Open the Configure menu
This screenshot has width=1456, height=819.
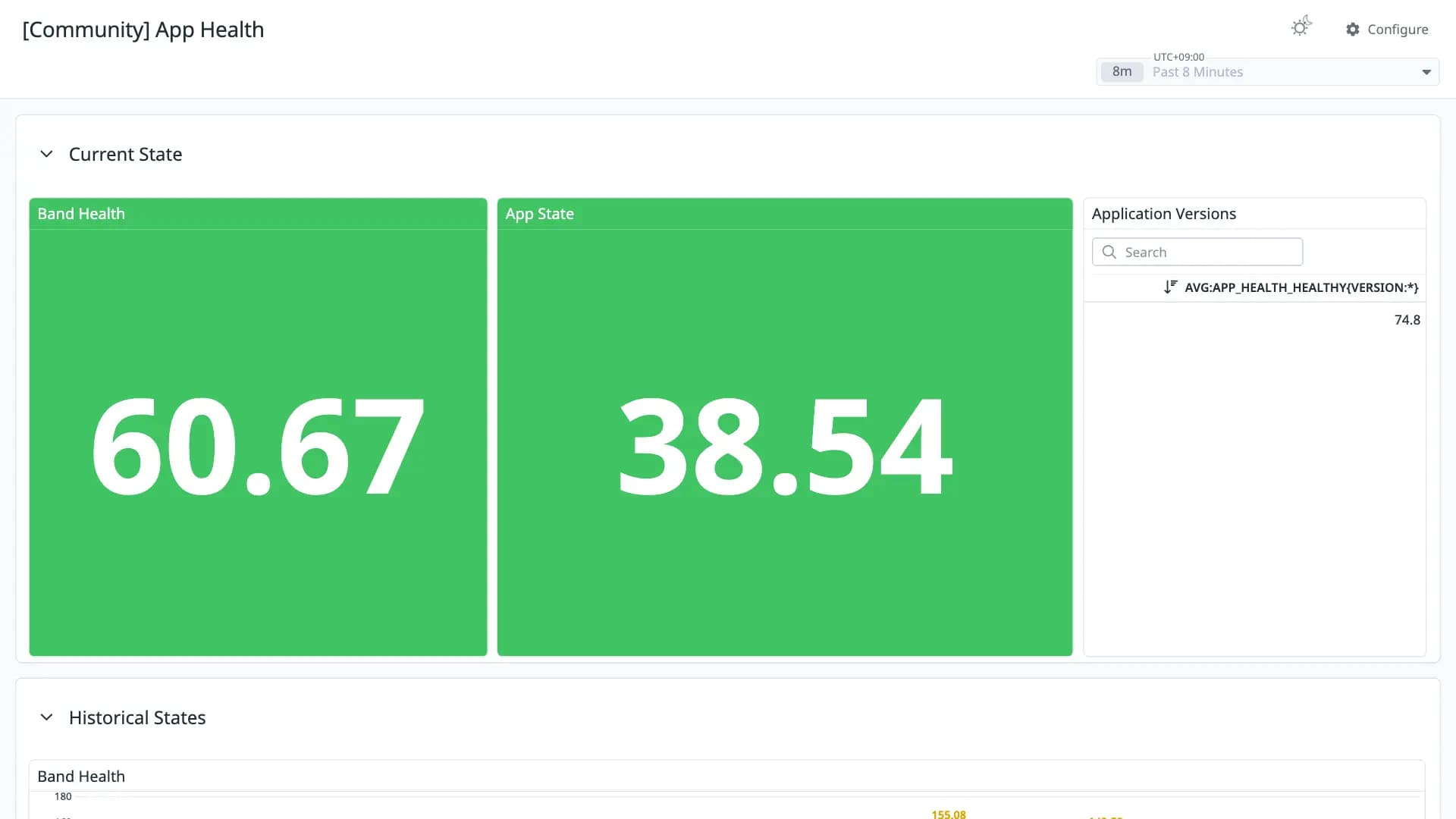(x=1387, y=30)
